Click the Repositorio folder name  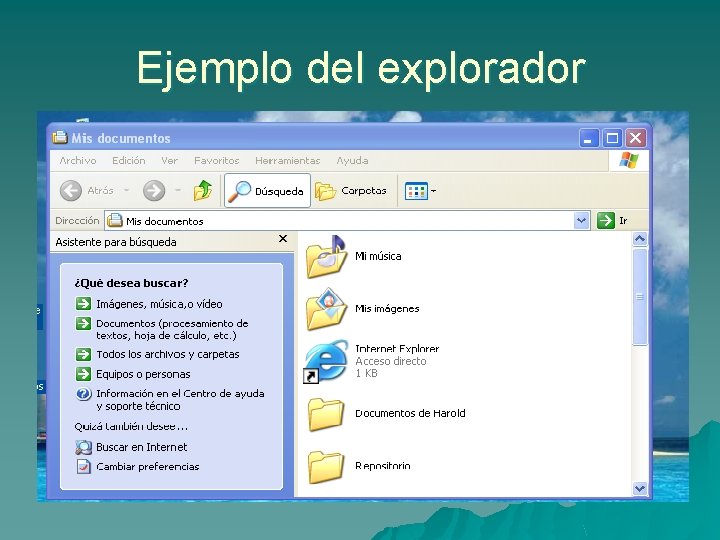pyautogui.click(x=382, y=466)
